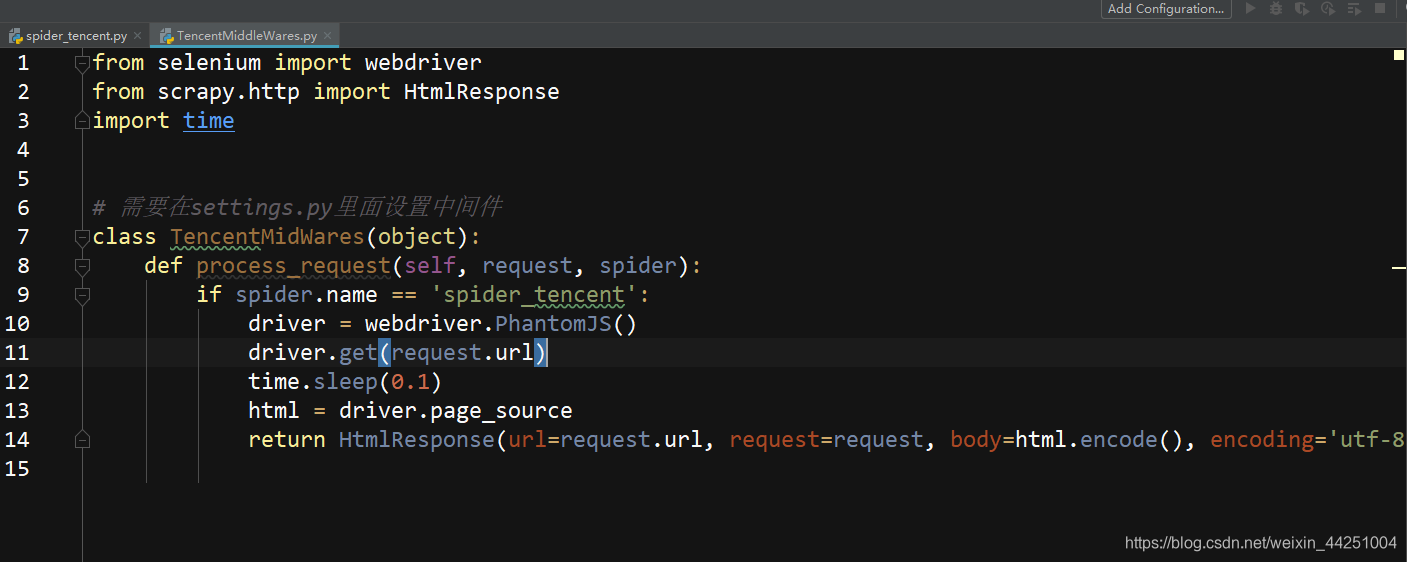This screenshot has height=562, width=1407.
Task: Click line number 13 in the gutter
Action: pos(17,411)
